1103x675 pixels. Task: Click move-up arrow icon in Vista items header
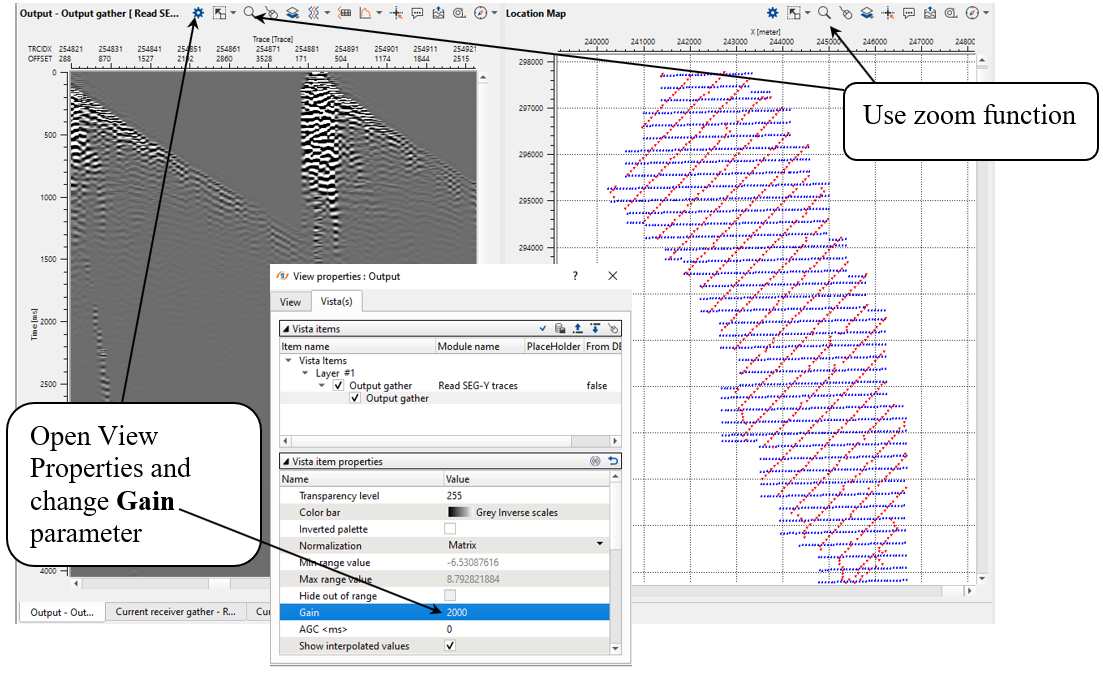pyautogui.click(x=577, y=328)
